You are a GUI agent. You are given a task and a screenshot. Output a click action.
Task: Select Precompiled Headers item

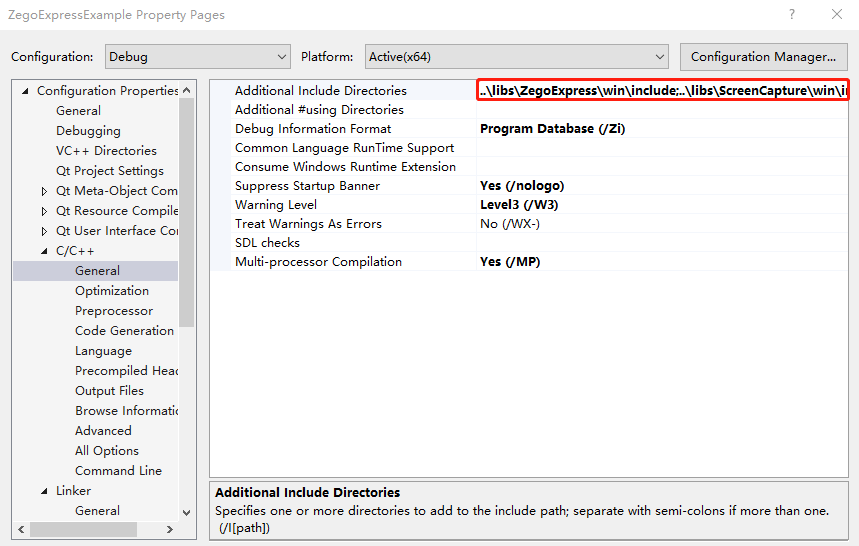pyautogui.click(x=127, y=371)
